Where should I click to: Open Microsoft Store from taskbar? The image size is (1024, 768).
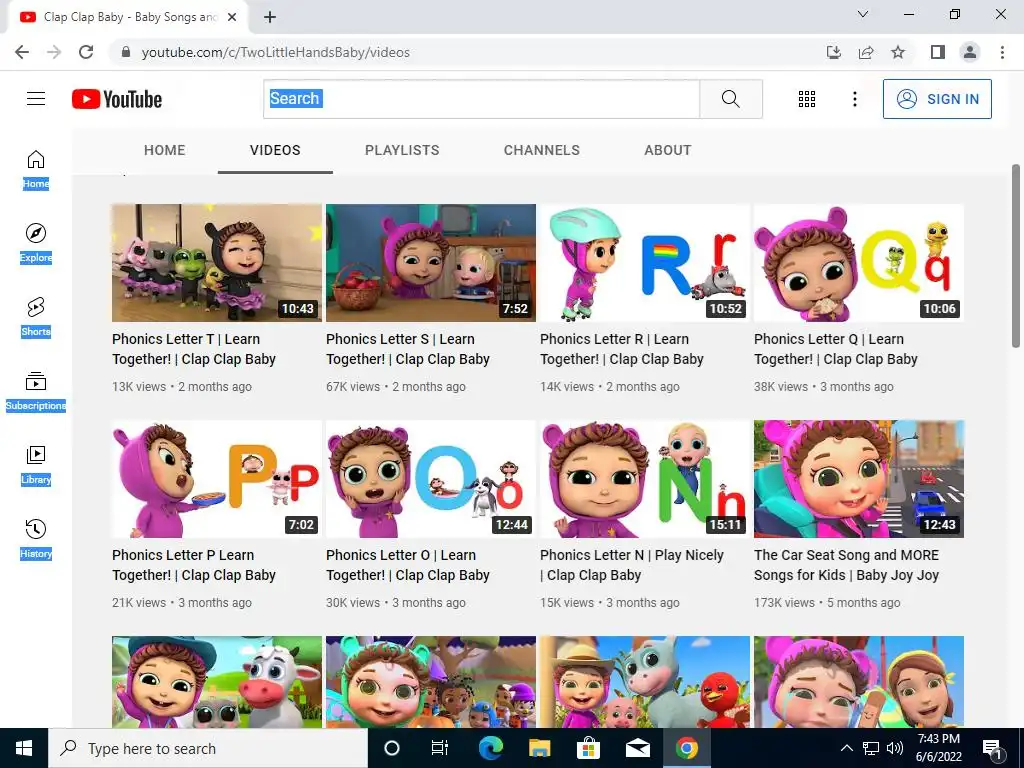[x=588, y=748]
